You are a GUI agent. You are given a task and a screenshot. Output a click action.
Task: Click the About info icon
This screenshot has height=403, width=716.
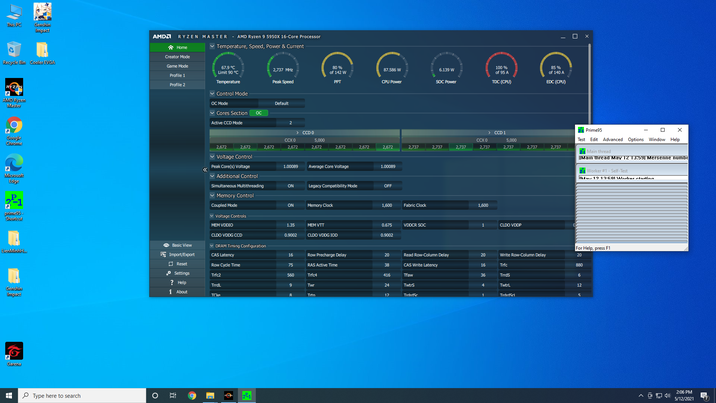(171, 292)
